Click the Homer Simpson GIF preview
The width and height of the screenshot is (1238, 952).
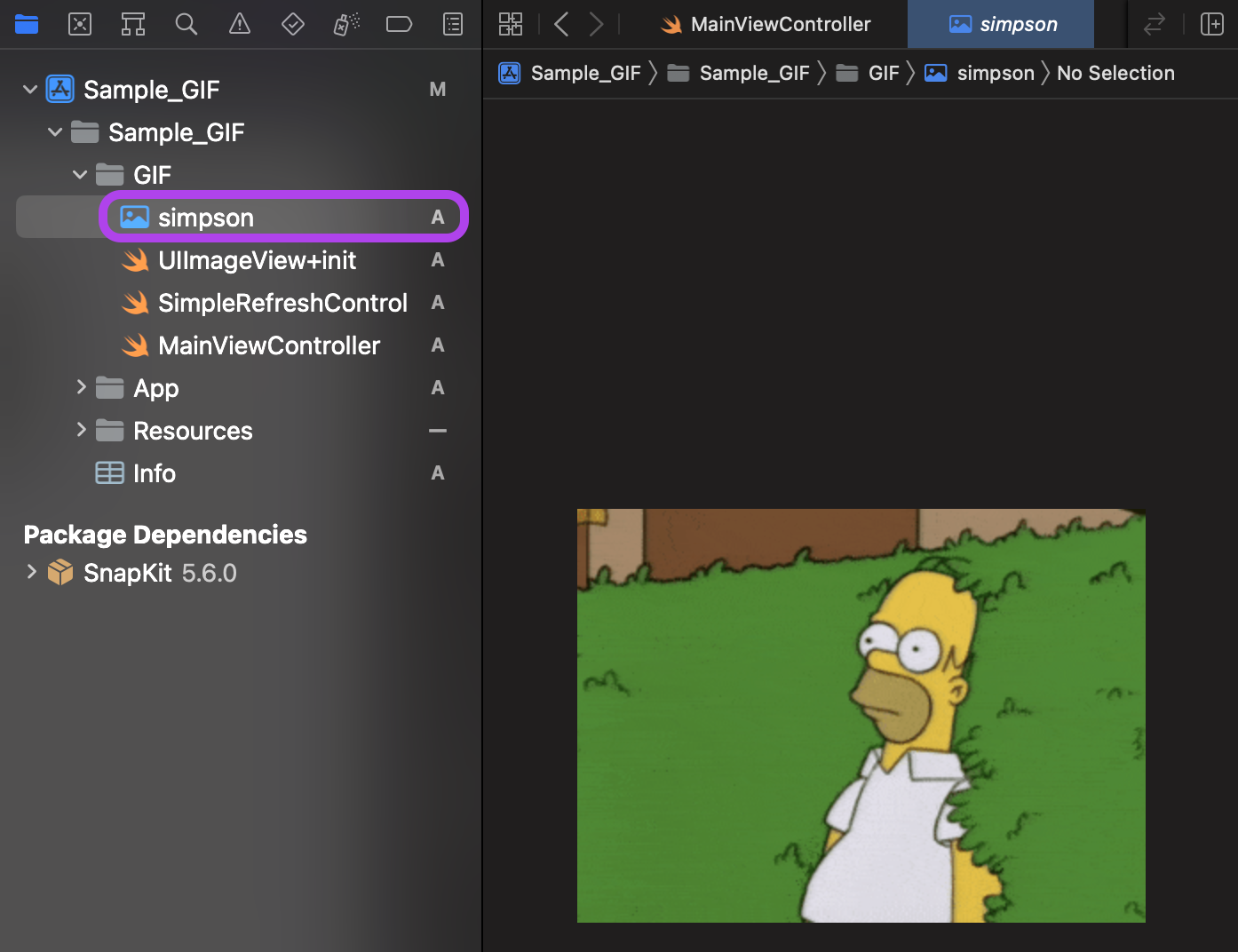point(861,716)
